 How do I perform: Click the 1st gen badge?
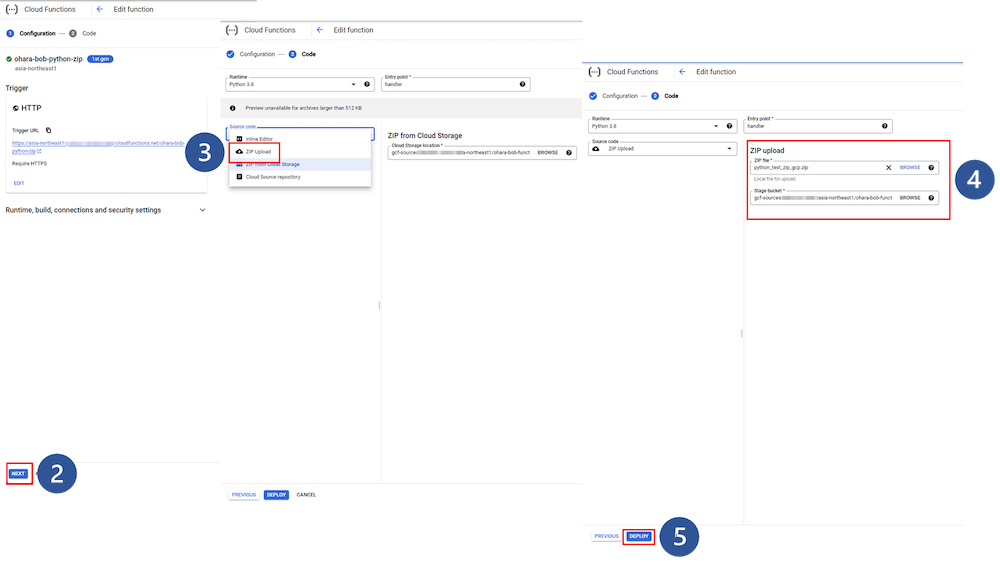click(x=100, y=59)
